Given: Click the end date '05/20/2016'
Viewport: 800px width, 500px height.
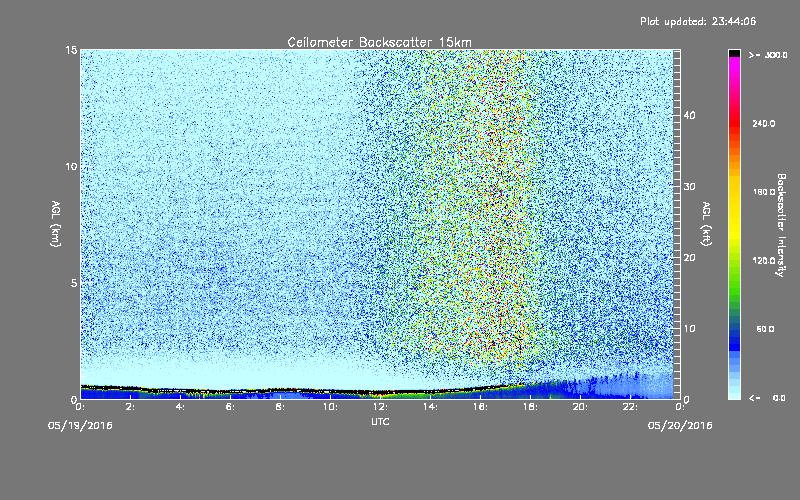Looking at the screenshot, I should [x=680, y=426].
